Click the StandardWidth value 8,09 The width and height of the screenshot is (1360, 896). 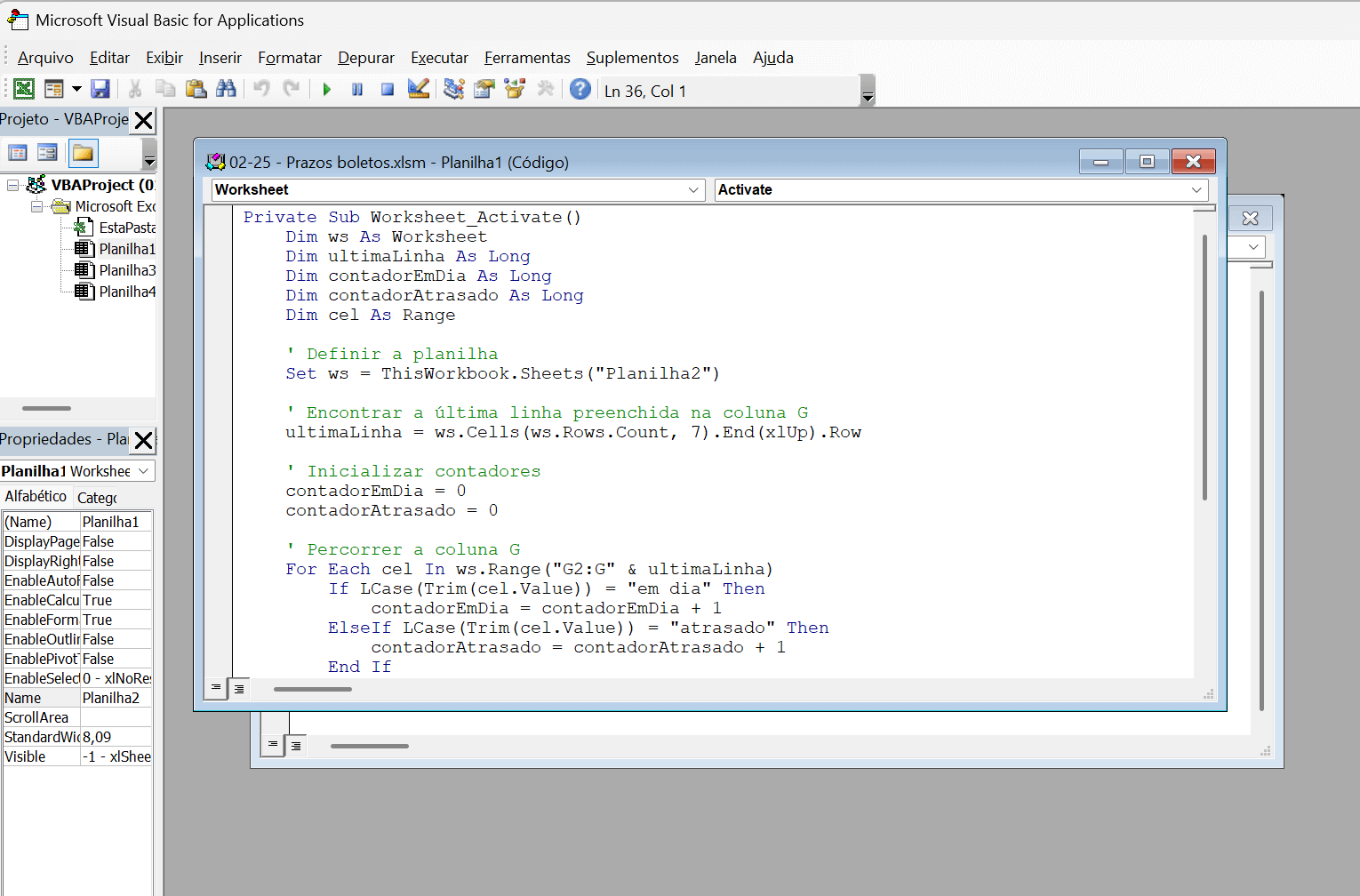116,737
